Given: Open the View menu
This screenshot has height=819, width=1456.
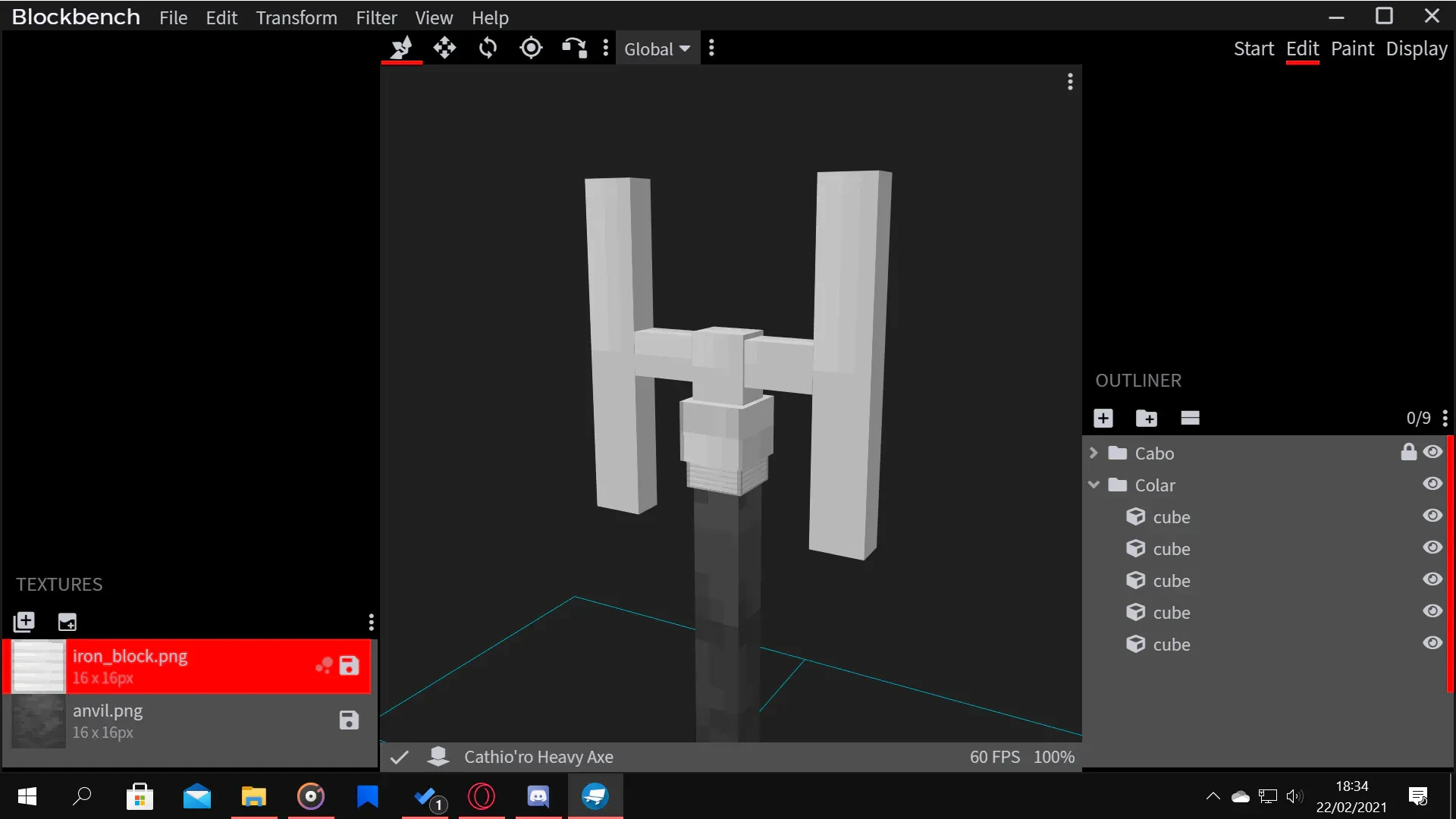Looking at the screenshot, I should point(434,17).
